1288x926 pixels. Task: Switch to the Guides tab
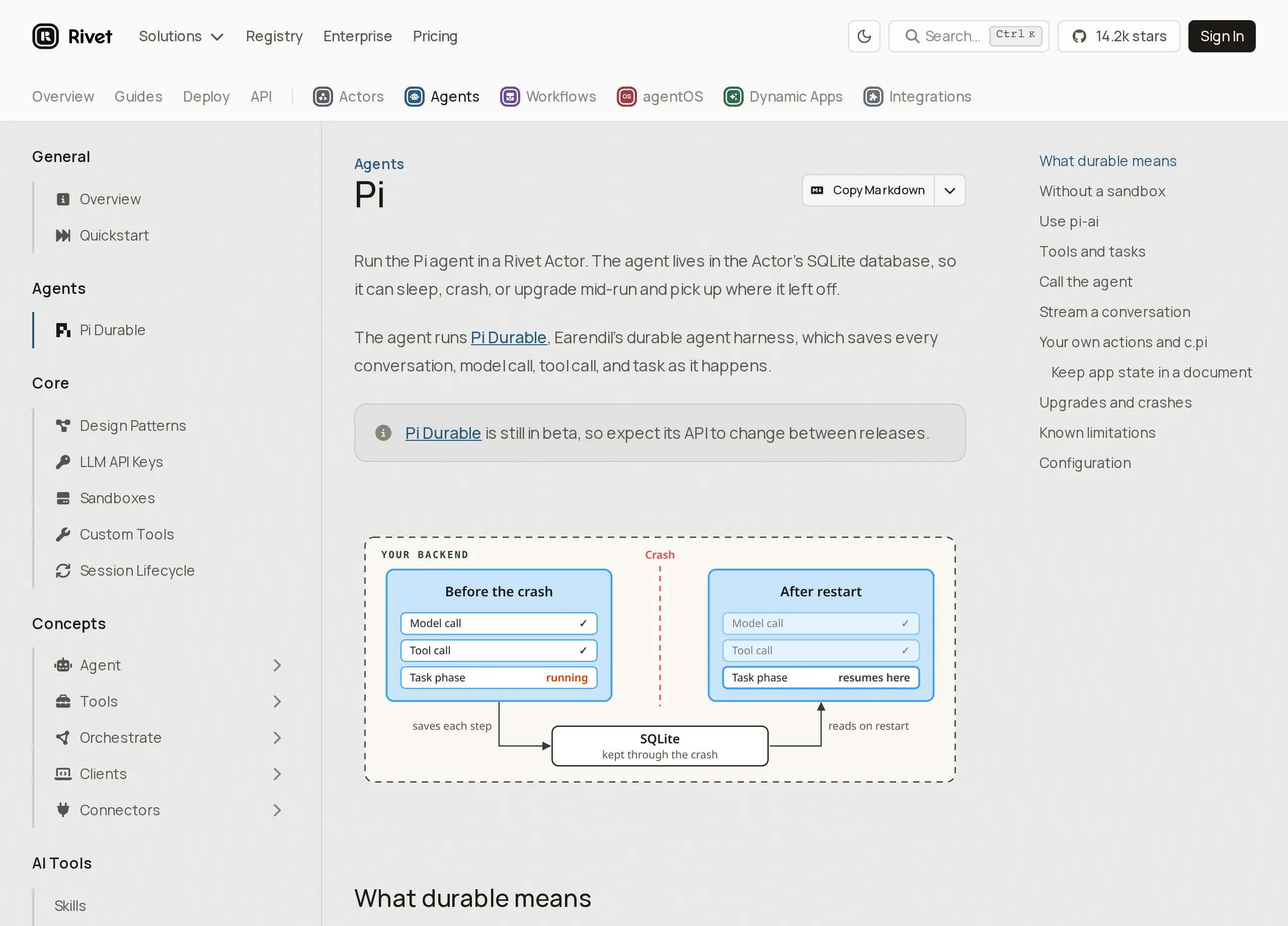(x=138, y=97)
